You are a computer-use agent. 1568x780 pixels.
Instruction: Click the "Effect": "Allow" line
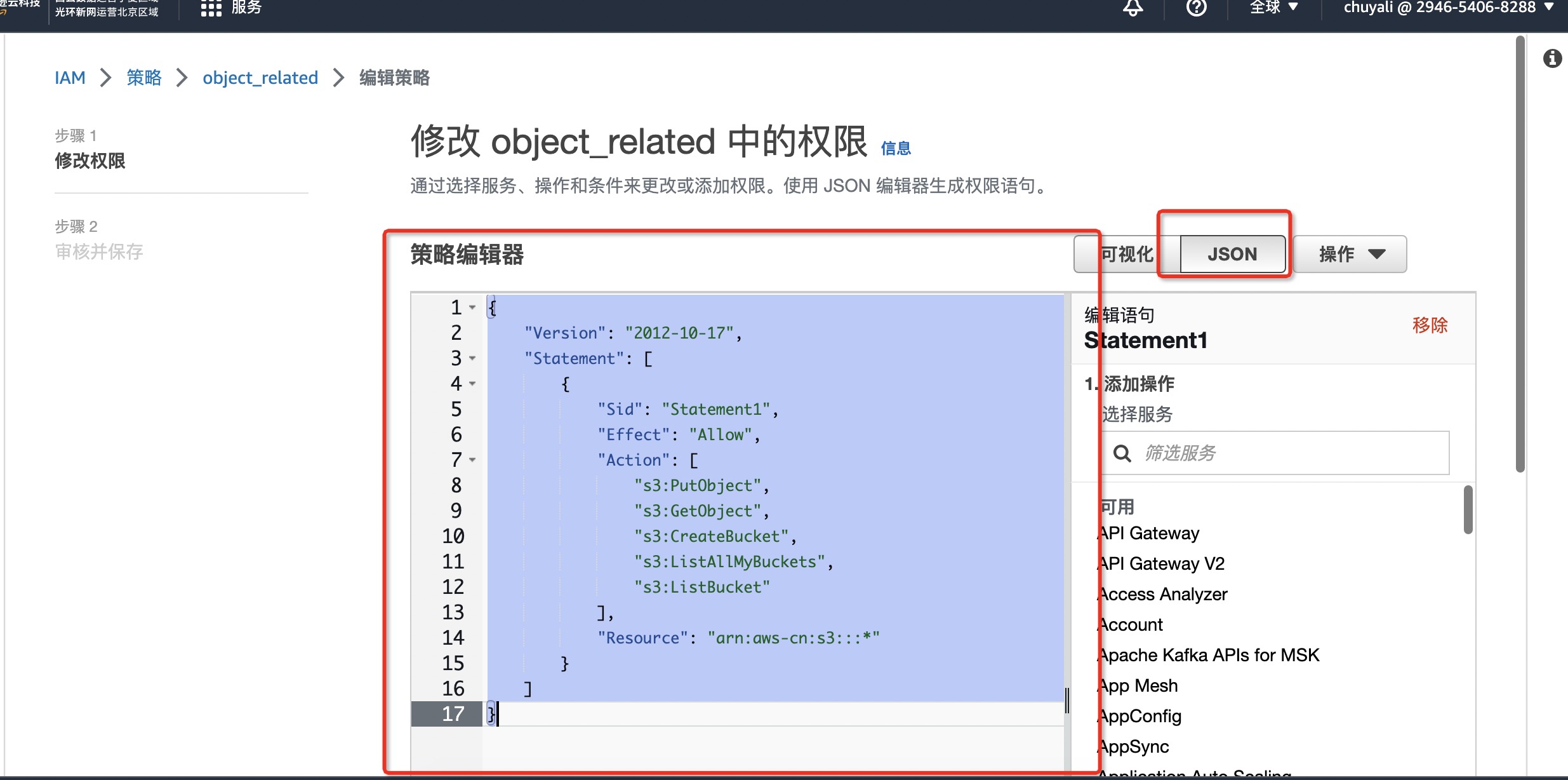click(679, 434)
